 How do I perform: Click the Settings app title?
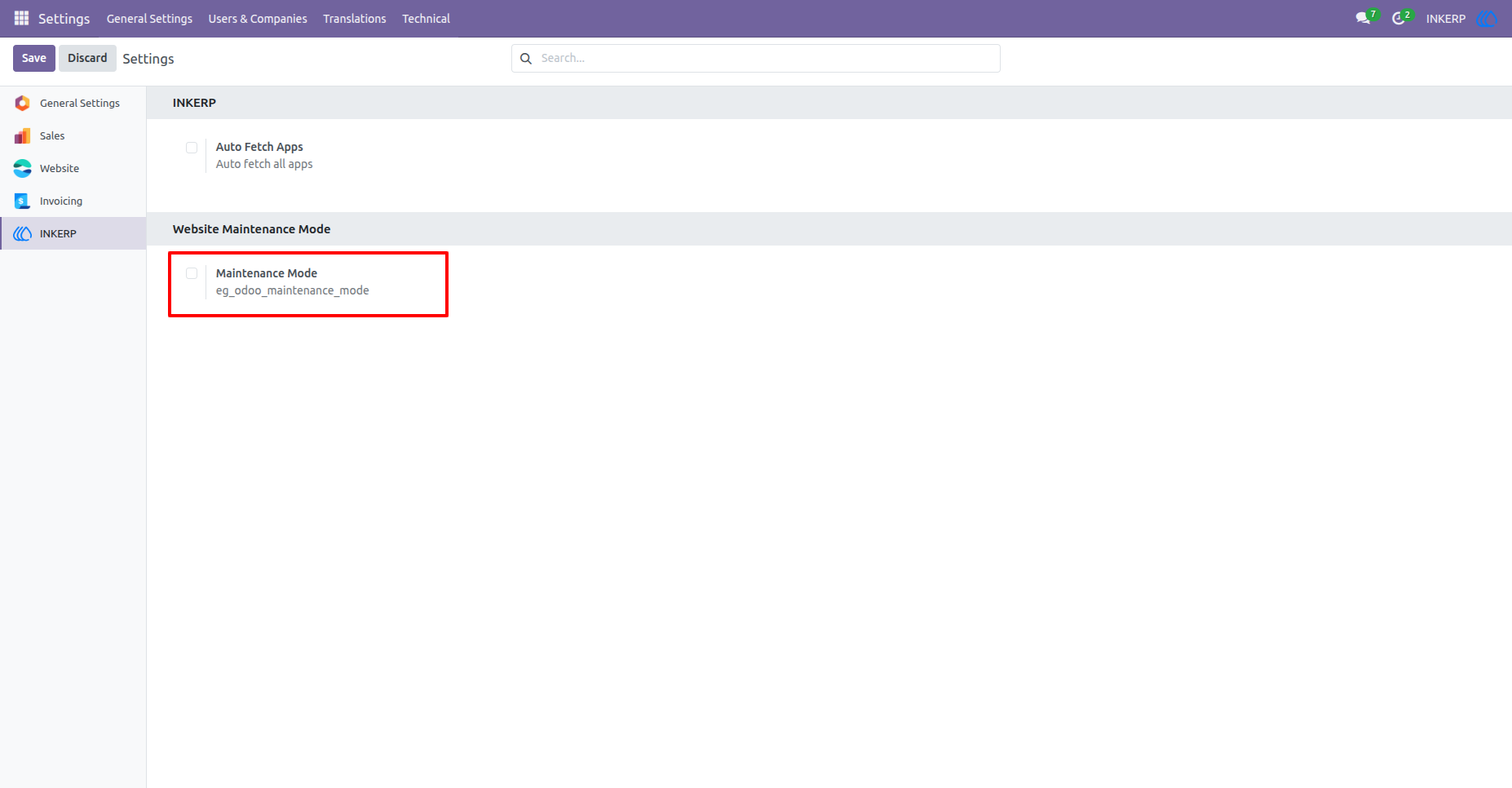(x=64, y=18)
